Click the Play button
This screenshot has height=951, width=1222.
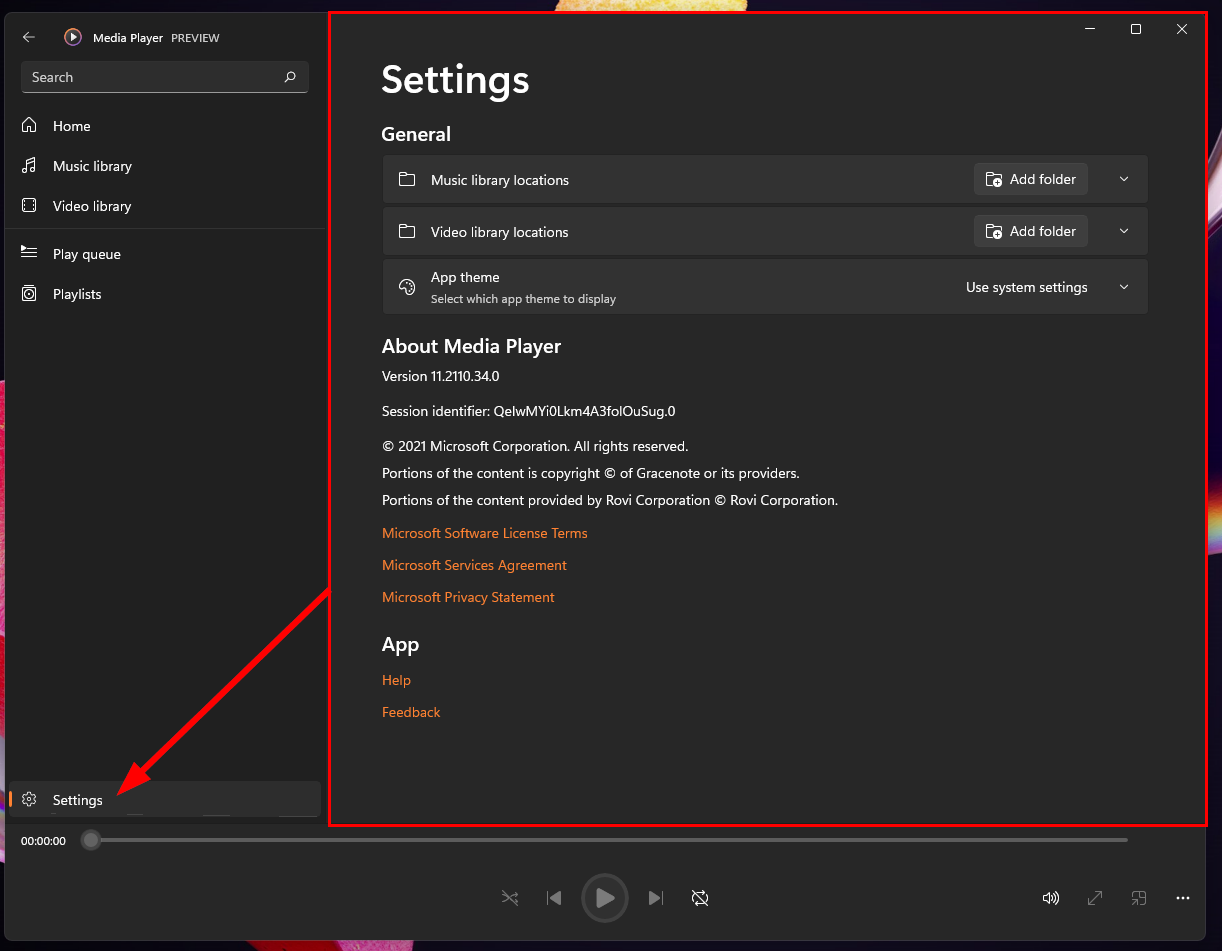(x=605, y=898)
